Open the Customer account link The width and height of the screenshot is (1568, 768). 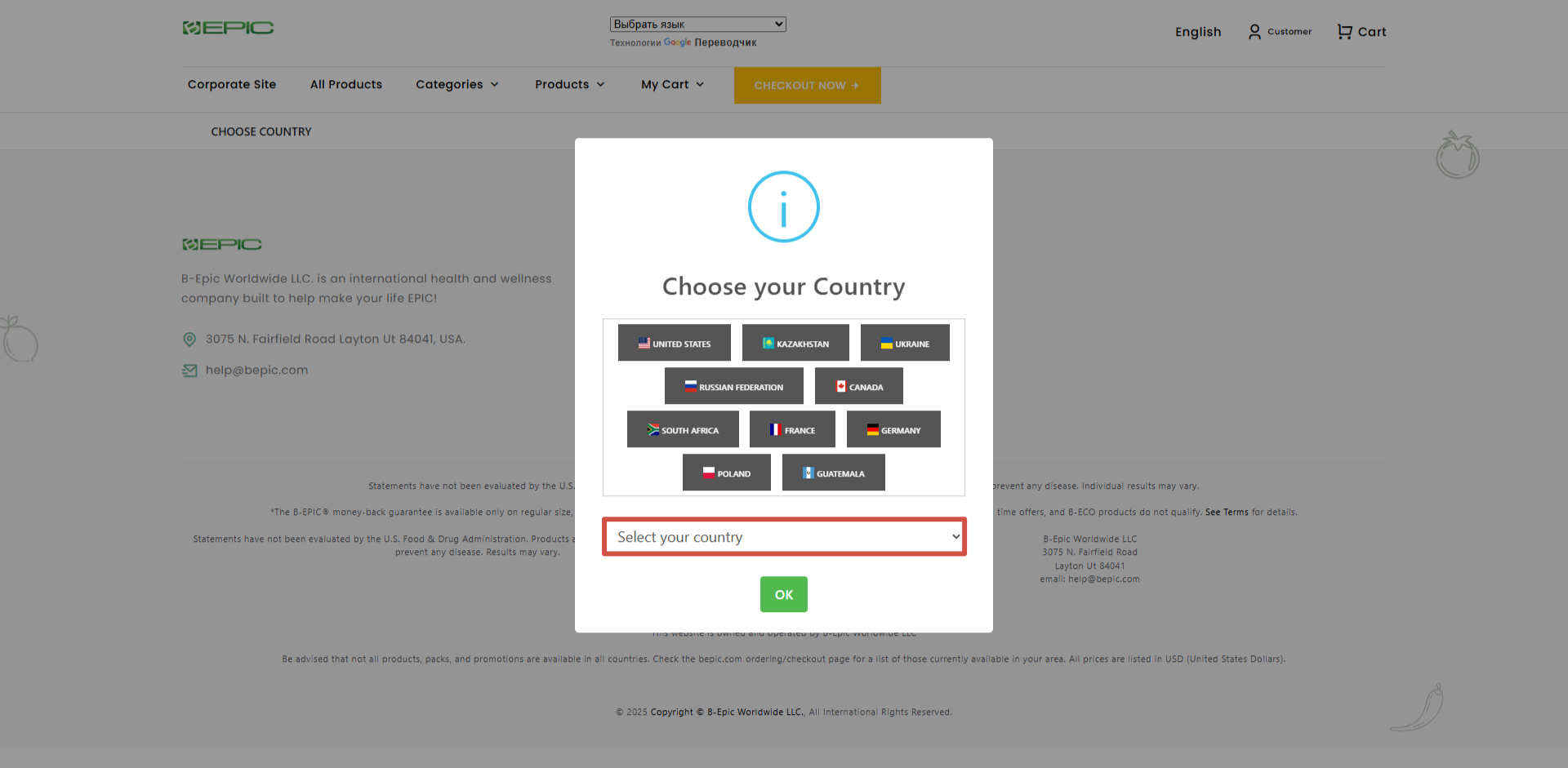pyautogui.click(x=1290, y=32)
